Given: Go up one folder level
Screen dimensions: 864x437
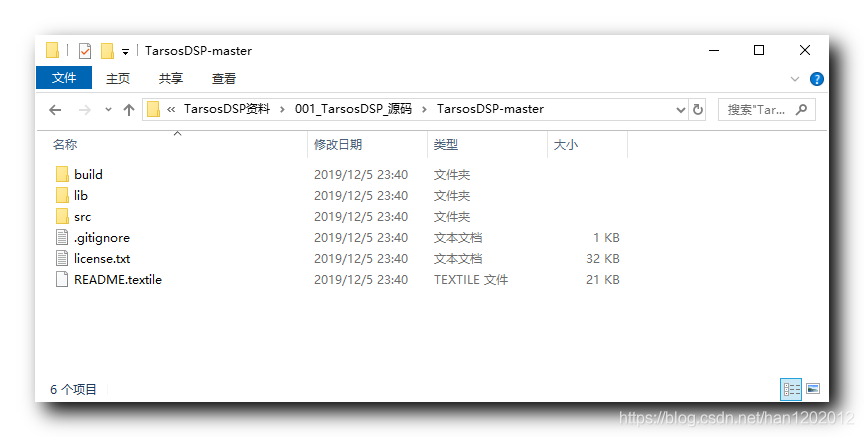Looking at the screenshot, I should [129, 110].
